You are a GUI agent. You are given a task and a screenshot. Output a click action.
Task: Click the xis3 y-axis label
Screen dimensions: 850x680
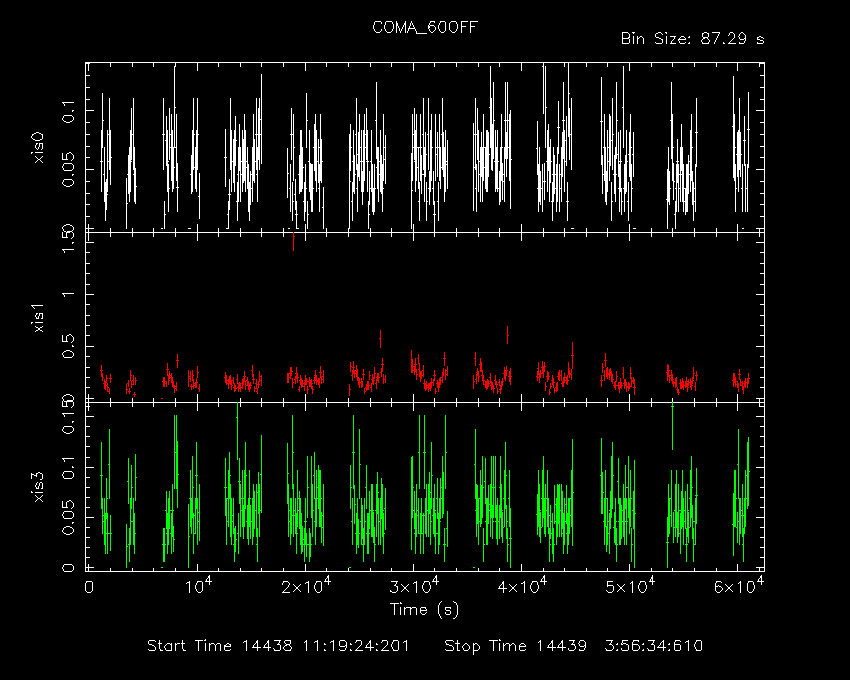click(38, 487)
